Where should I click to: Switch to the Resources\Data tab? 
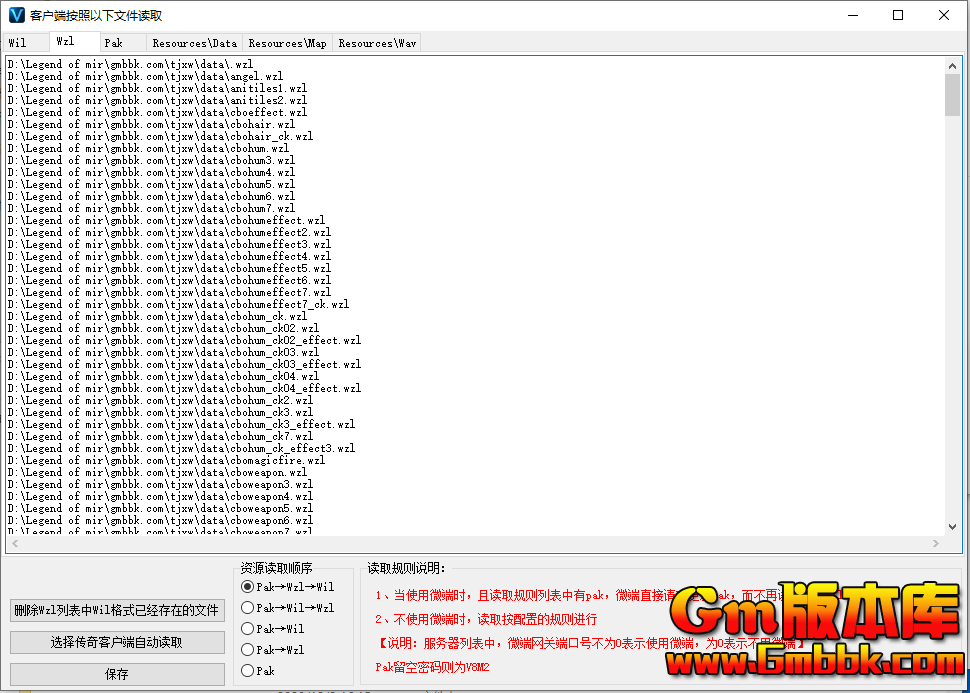point(194,43)
